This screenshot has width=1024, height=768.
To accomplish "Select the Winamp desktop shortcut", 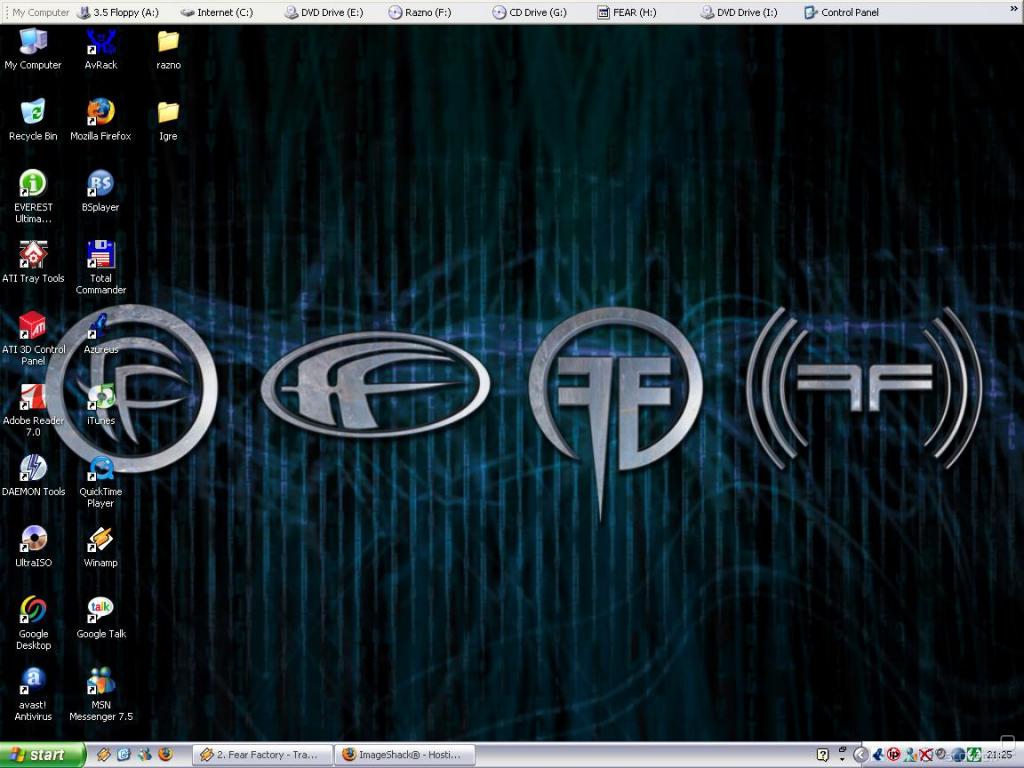I will click(101, 547).
